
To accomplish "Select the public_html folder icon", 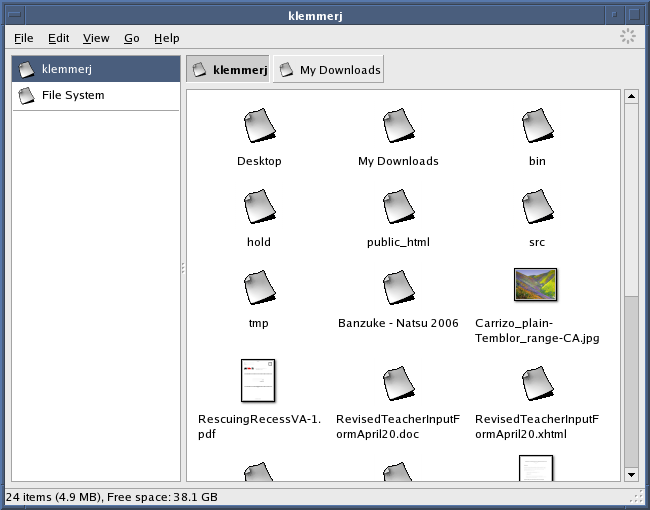I will [398, 206].
